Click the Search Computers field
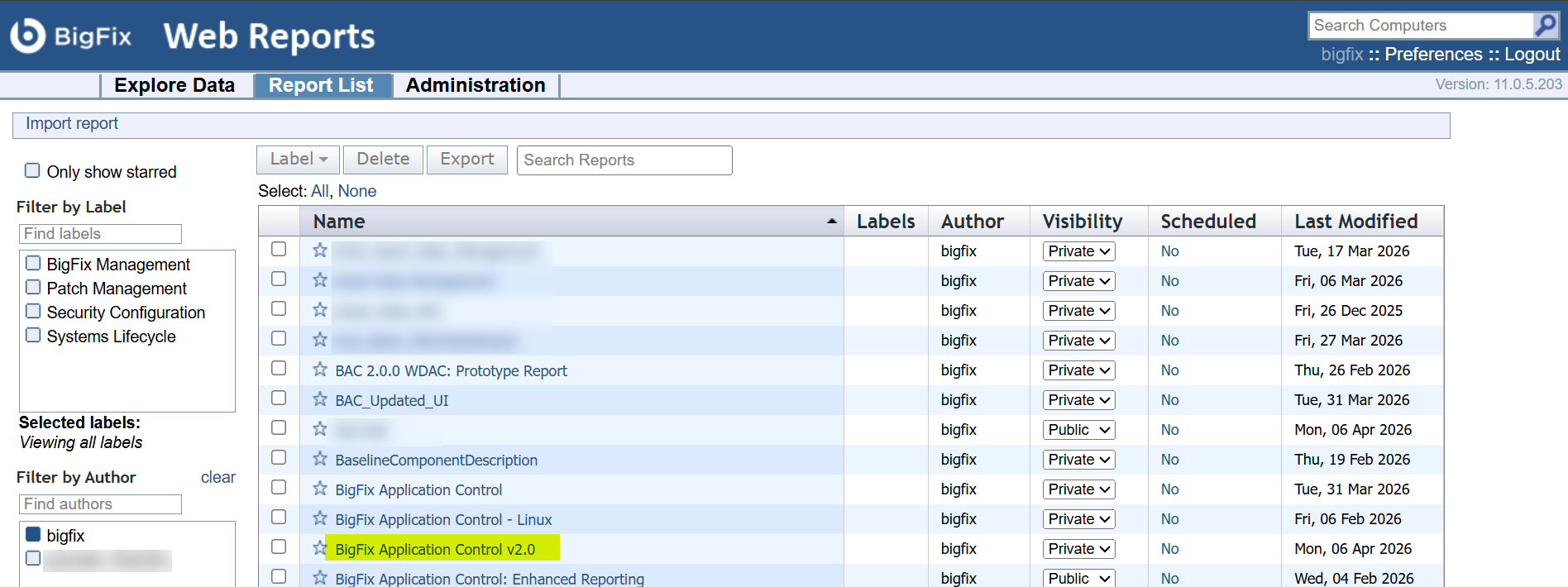The image size is (1568, 587). click(x=1421, y=26)
